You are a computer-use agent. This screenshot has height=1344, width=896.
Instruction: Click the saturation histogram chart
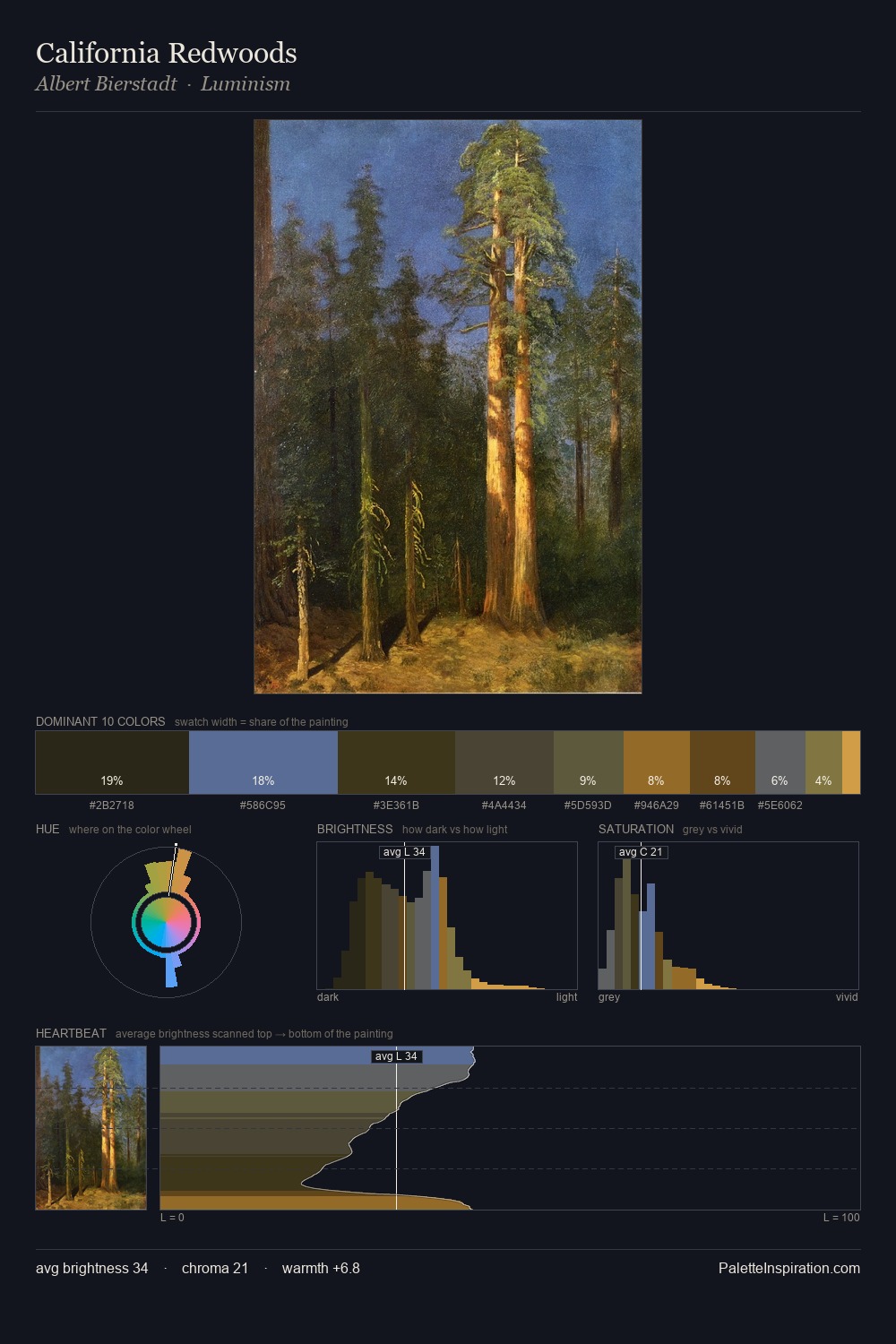coord(728,916)
